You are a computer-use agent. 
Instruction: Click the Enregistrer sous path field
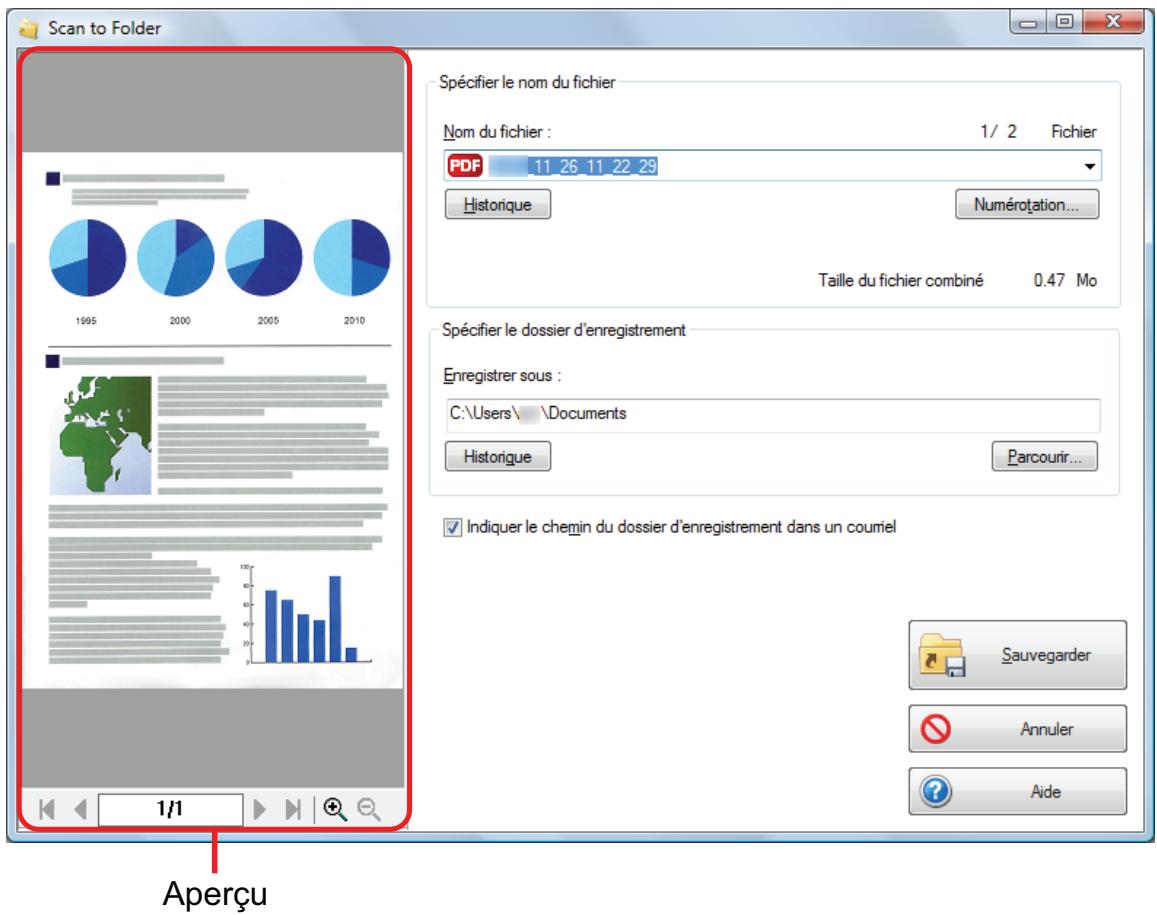click(773, 415)
